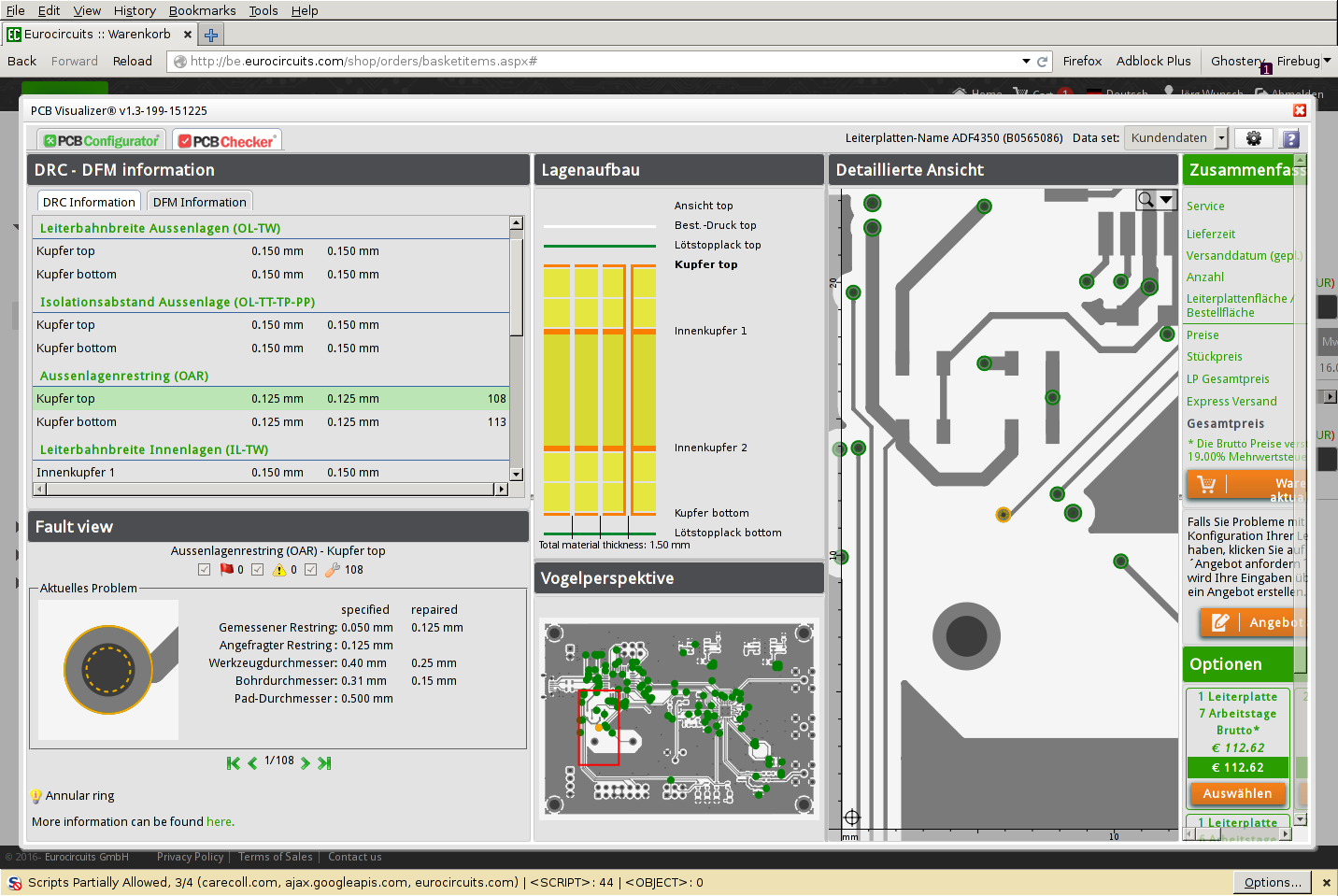The width and height of the screenshot is (1338, 896).
Task: Expand the zoom options arrow in detail view
Action: (x=1166, y=199)
